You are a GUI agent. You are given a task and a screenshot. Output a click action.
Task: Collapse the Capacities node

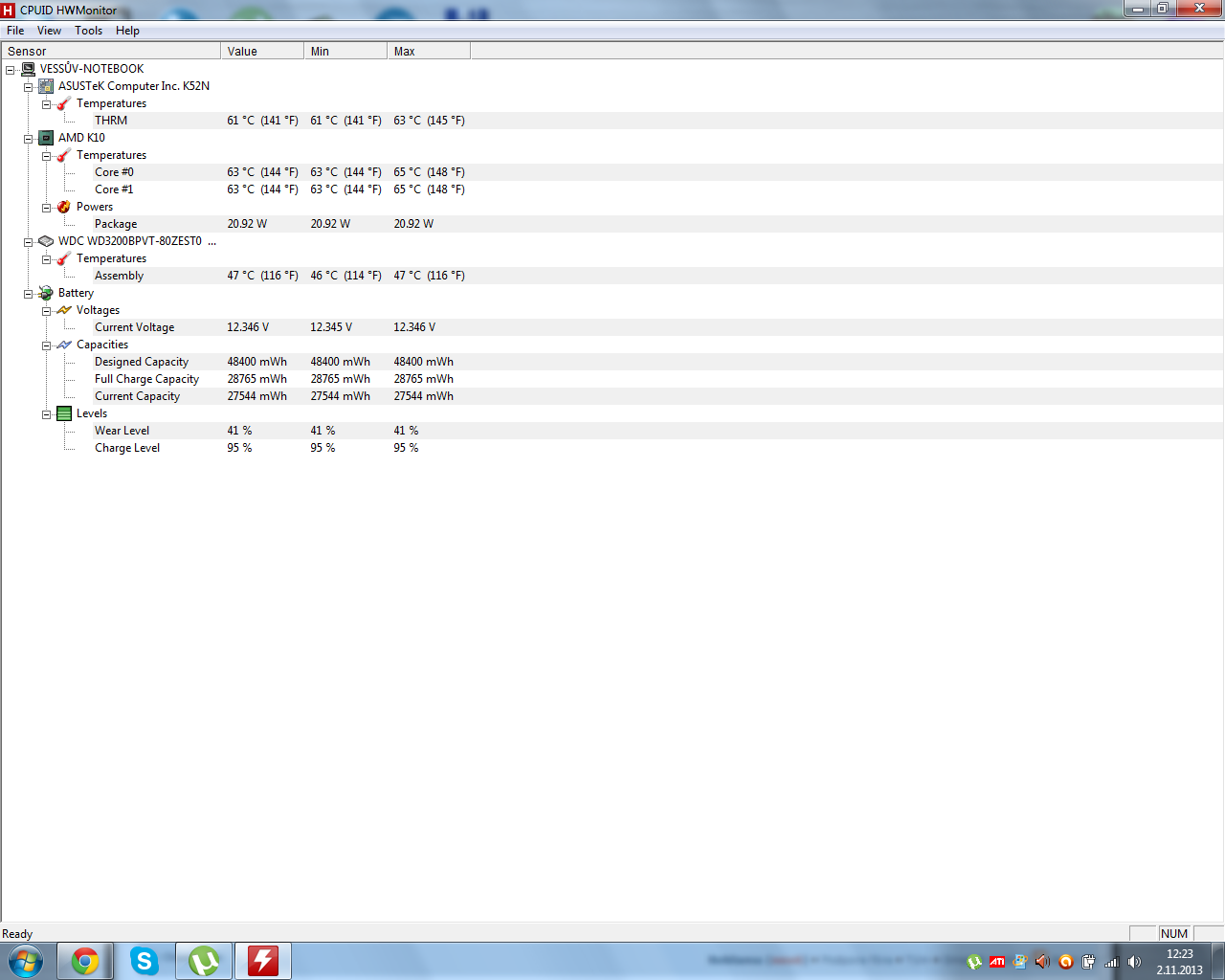pos(47,345)
